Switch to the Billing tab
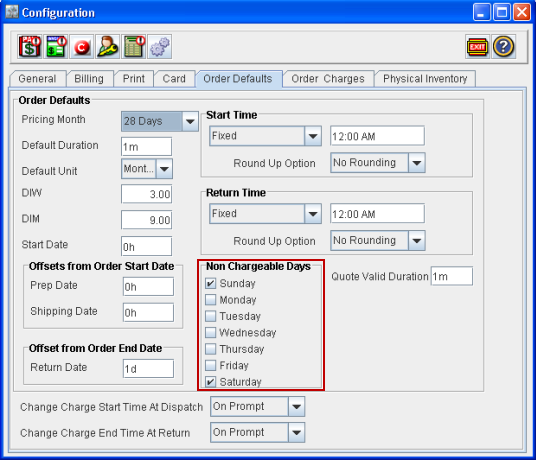The height and width of the screenshot is (460, 536). pos(89,79)
